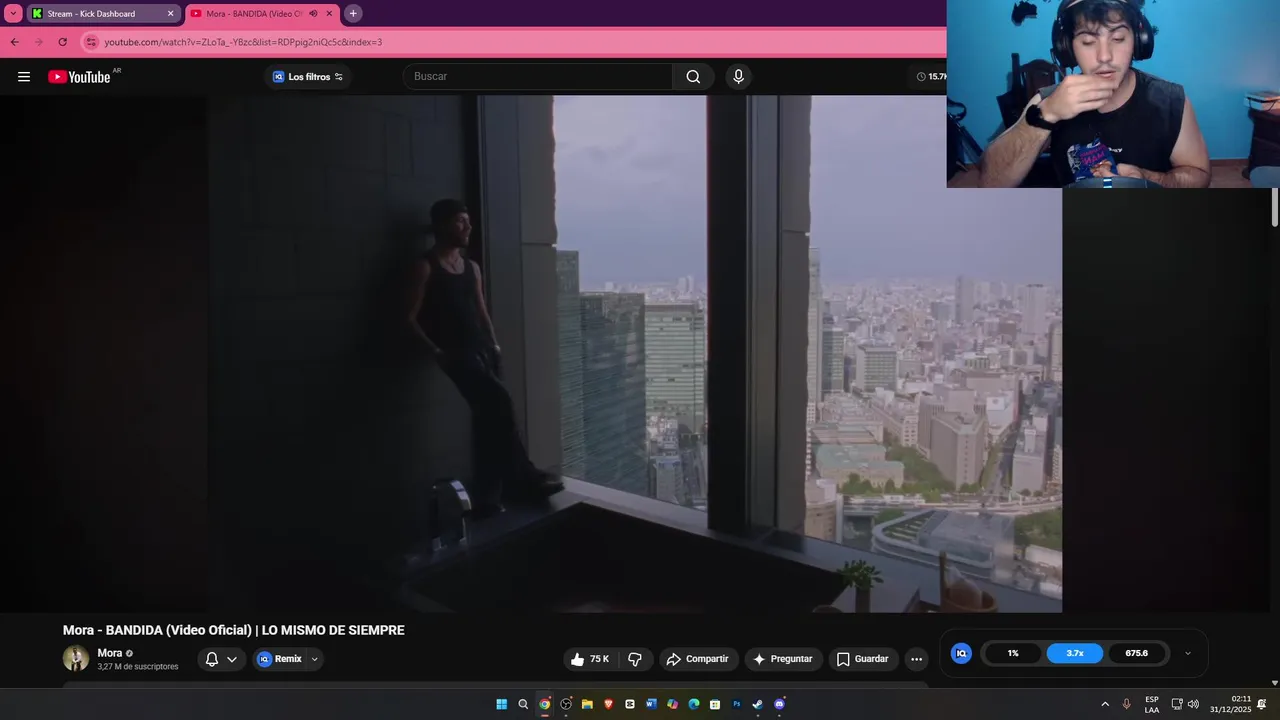Close the Kick Dashboard tab
Viewport: 1280px width, 720px height.
tap(170, 14)
